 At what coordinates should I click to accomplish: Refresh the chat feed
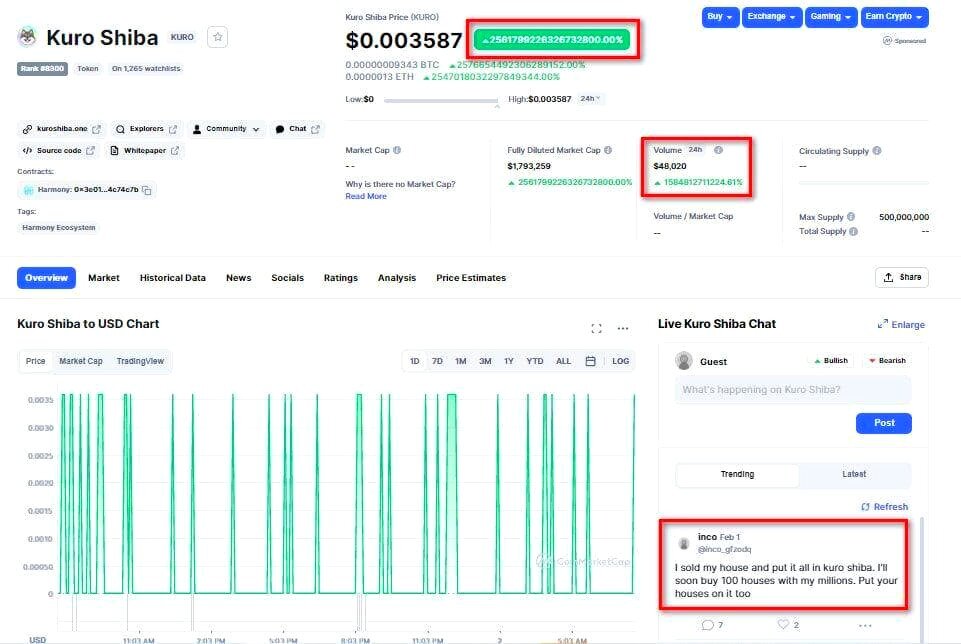884,507
